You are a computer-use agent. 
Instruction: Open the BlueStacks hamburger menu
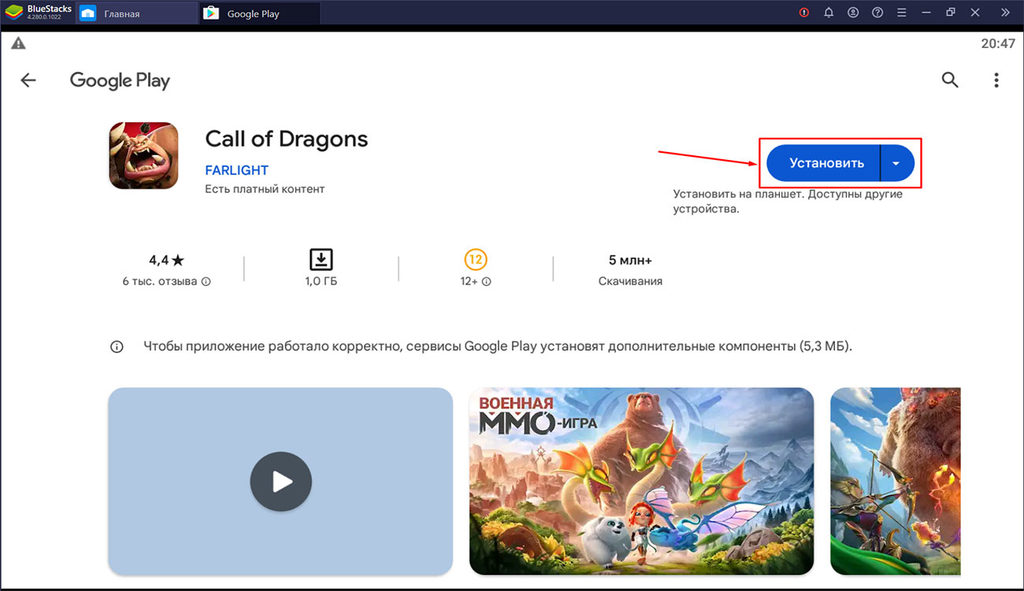pyautogui.click(x=901, y=12)
